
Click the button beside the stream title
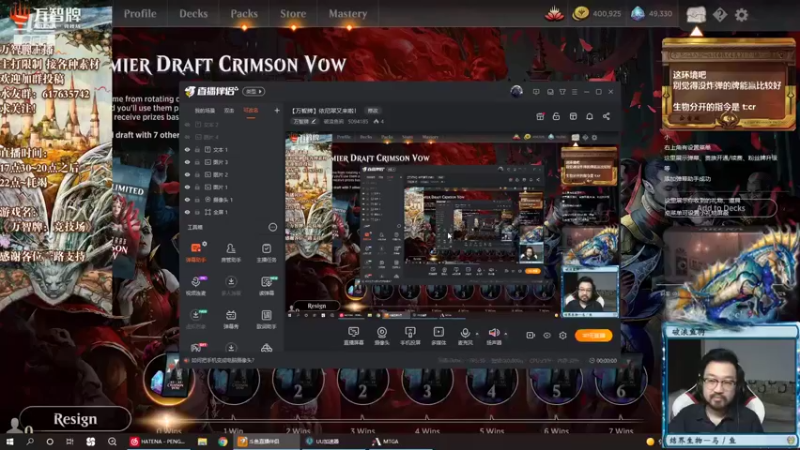pyautogui.click(x=372, y=111)
